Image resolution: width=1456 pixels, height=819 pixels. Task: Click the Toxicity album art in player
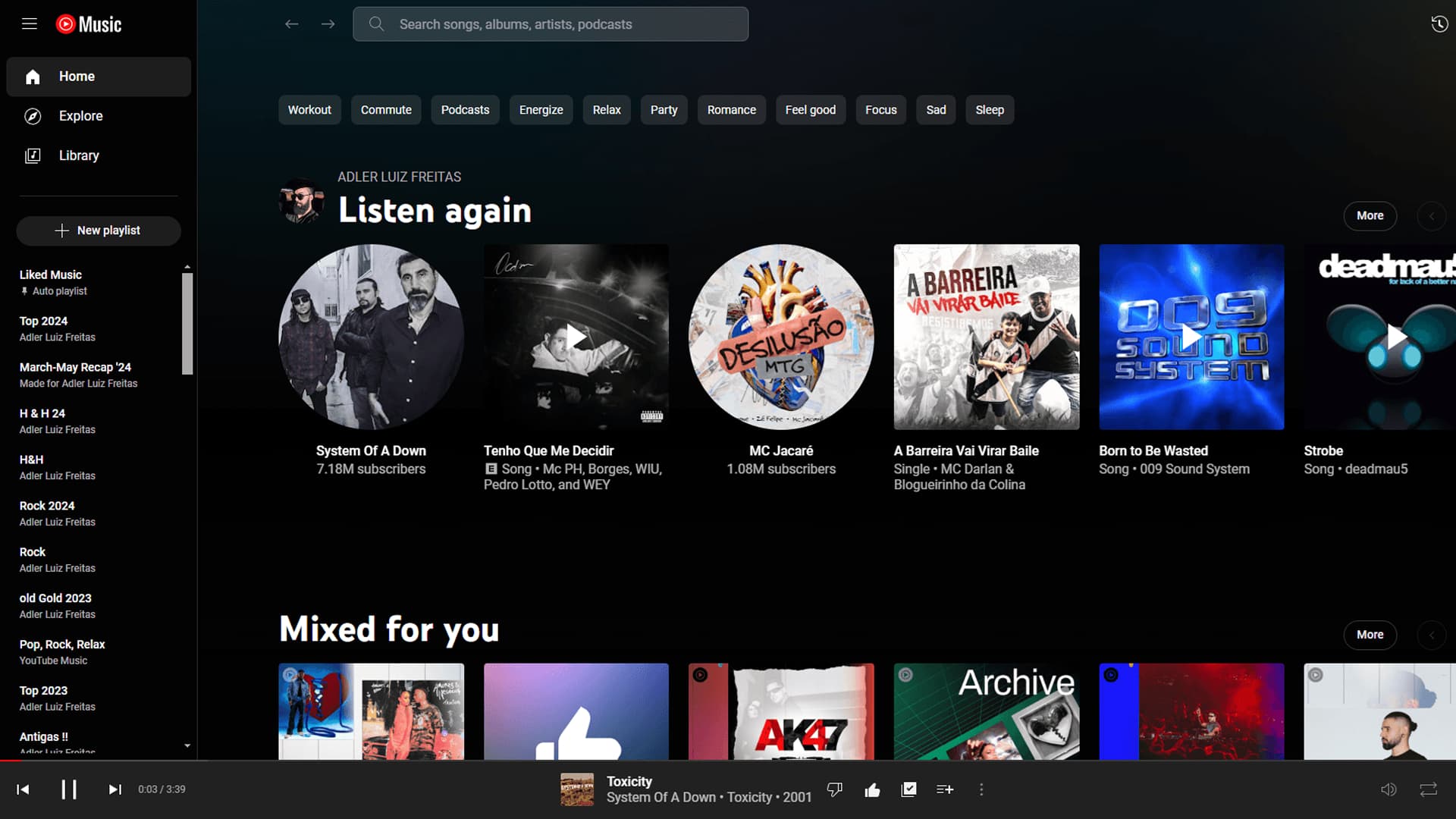[577, 789]
